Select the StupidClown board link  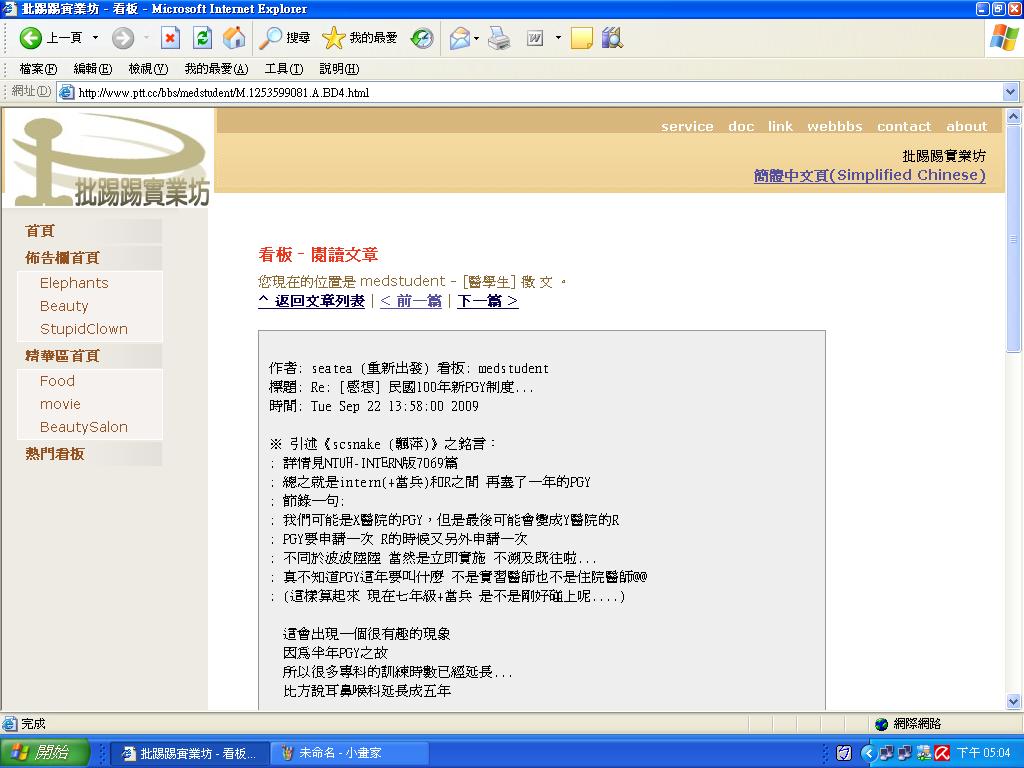point(84,328)
